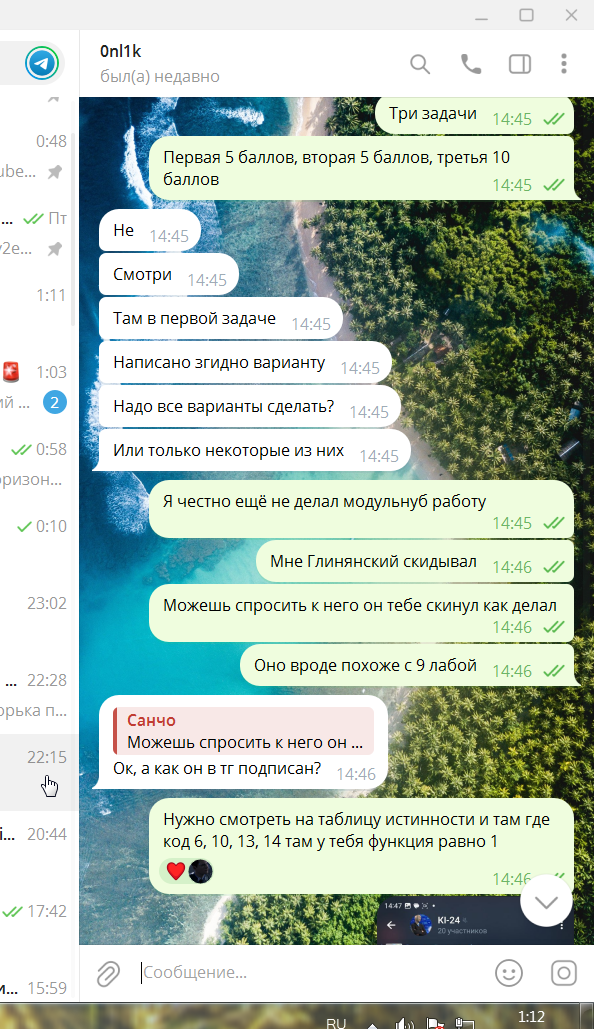Screen dimensions: 594x1029
Task: Focus the Сообщение message input field
Action: tap(312, 973)
